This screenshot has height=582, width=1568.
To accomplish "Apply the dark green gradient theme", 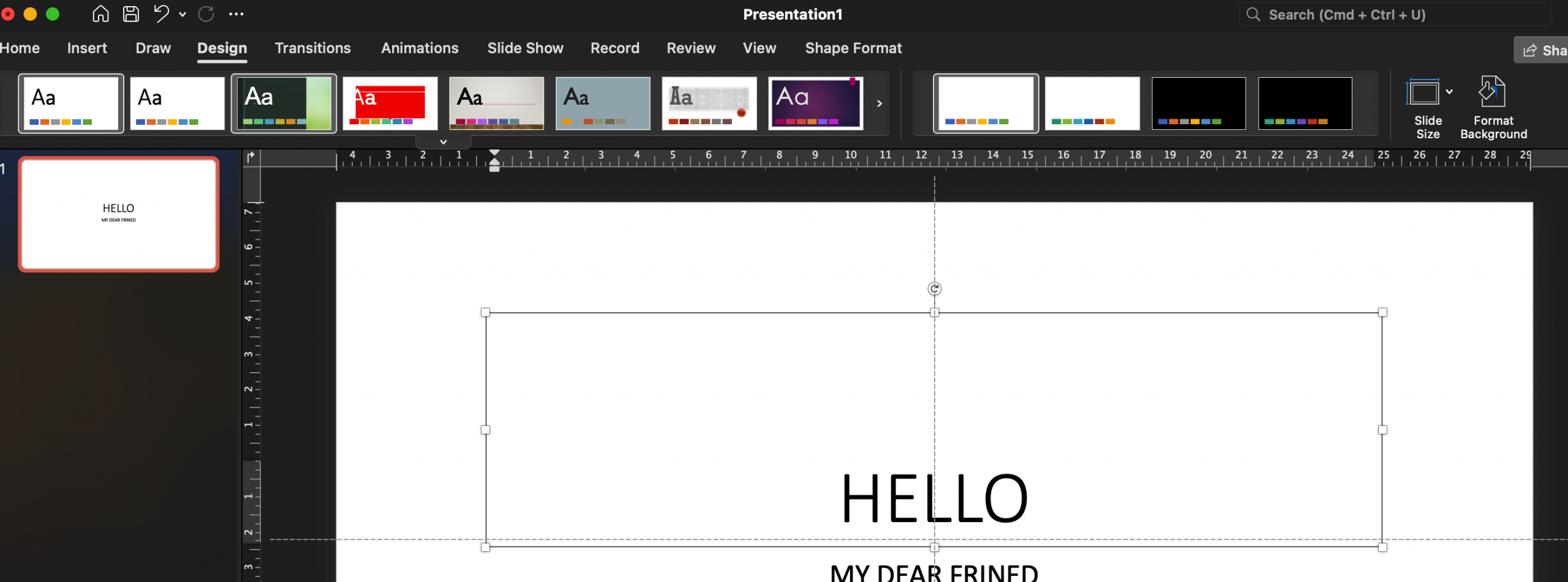I will click(x=284, y=103).
